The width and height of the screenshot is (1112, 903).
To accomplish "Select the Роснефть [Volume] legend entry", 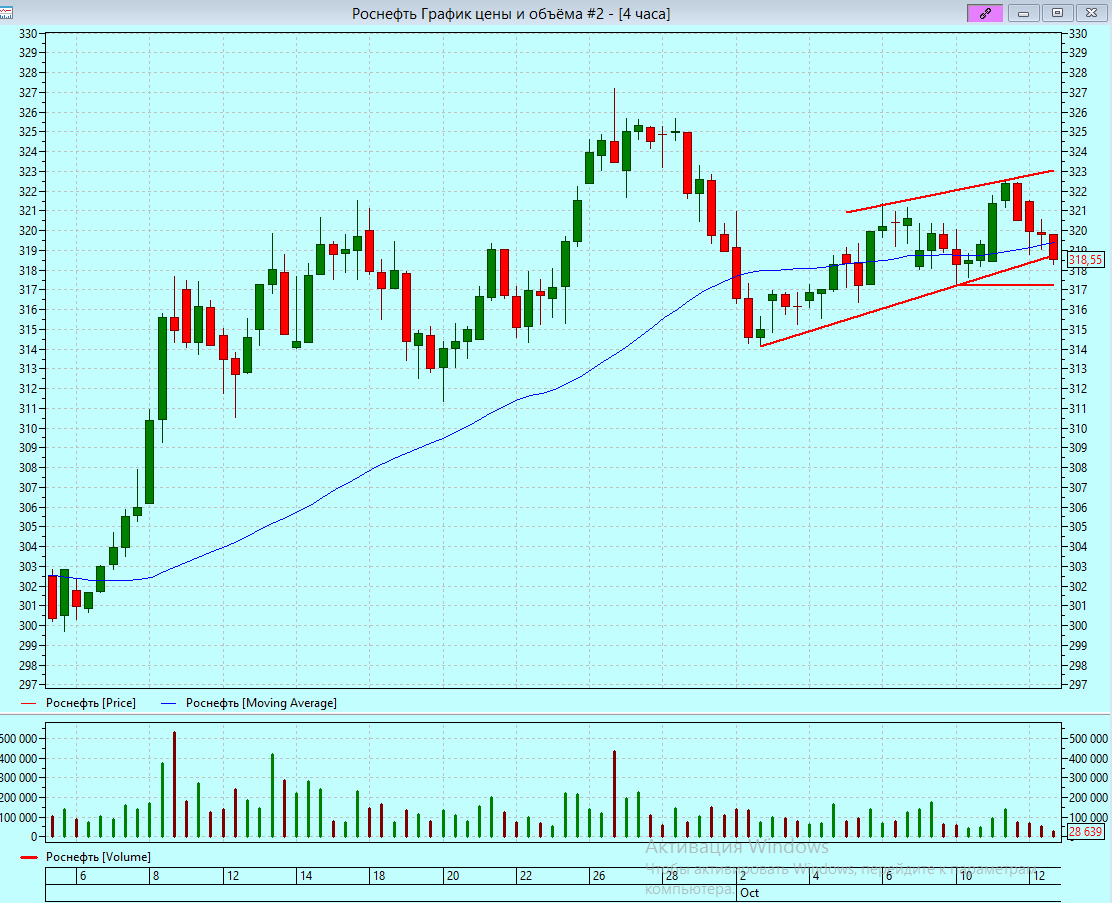I will pos(98,857).
